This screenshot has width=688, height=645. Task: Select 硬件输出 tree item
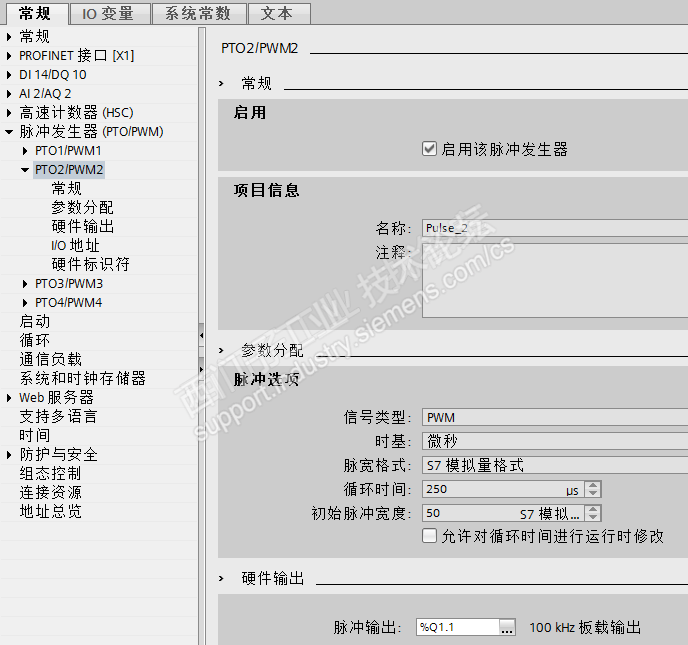[x=82, y=226]
